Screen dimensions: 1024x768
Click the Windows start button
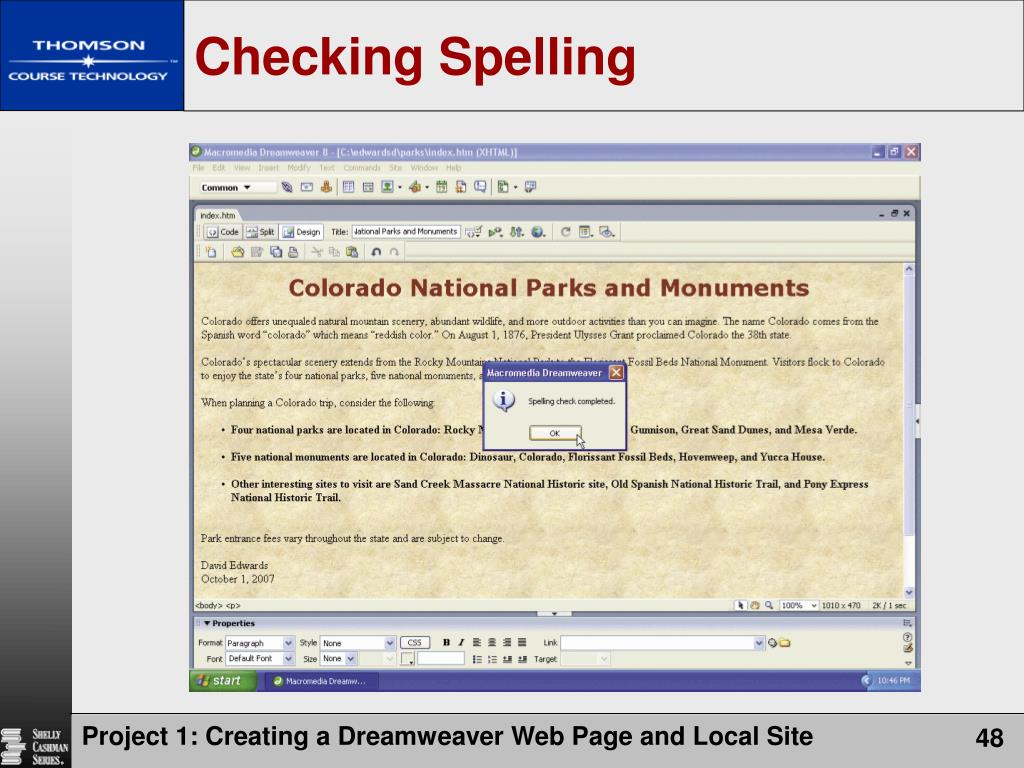(x=223, y=680)
